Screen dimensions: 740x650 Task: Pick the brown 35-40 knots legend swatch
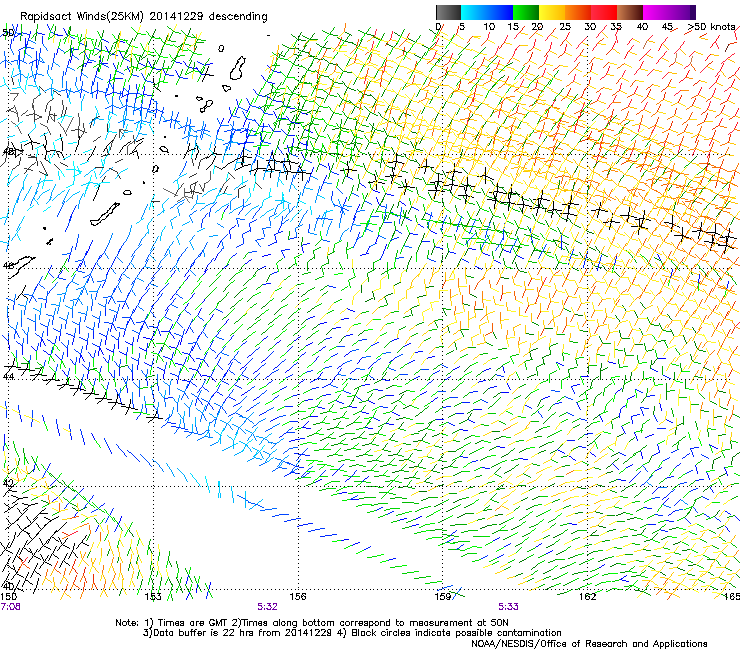pos(630,12)
